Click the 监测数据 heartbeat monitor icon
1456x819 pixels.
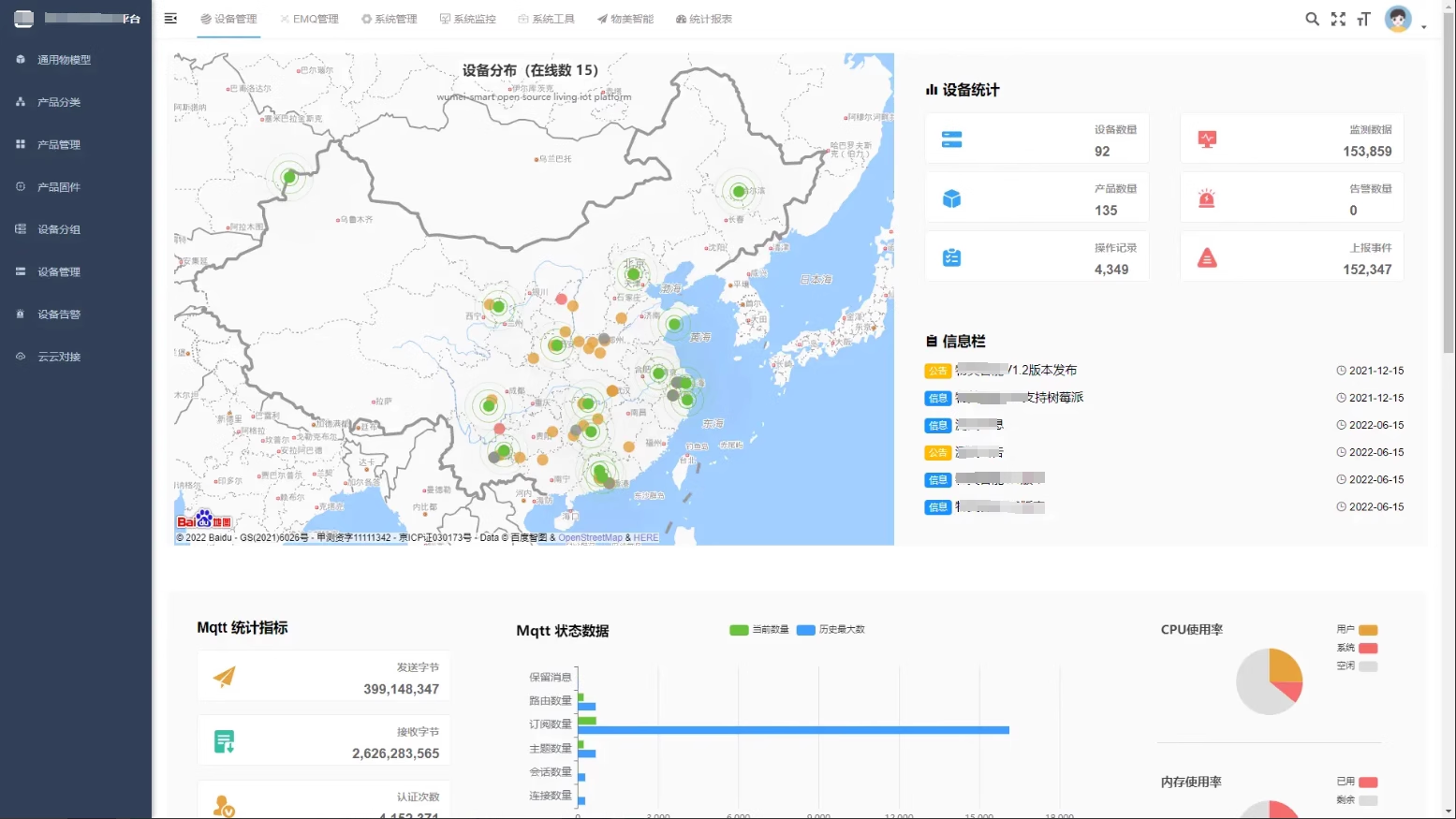tap(1207, 139)
